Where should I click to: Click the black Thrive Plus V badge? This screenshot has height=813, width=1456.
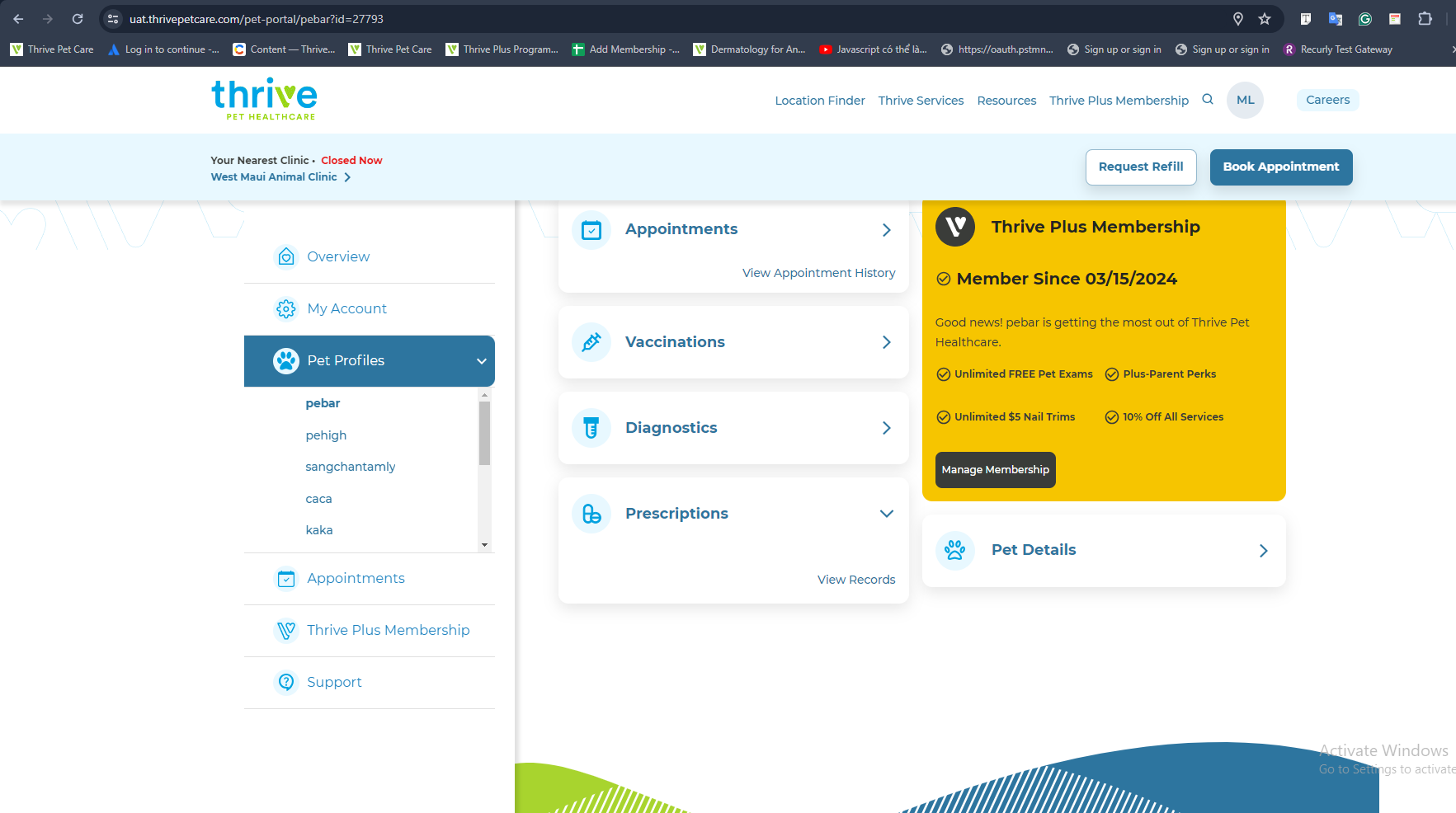coord(955,227)
